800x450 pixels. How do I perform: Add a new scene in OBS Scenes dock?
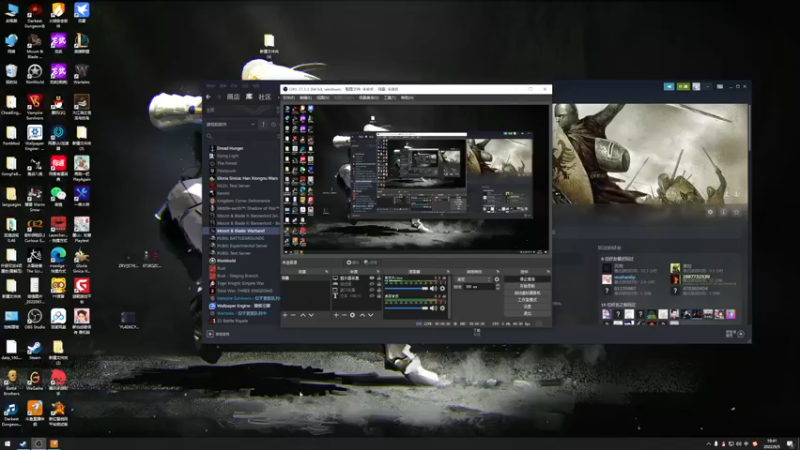point(285,315)
